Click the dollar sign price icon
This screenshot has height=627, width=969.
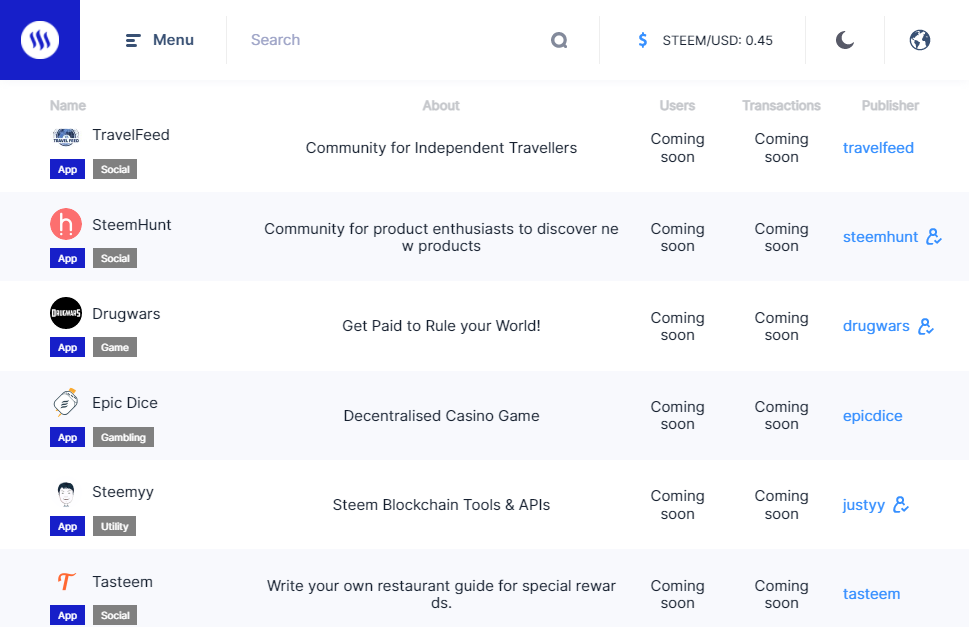(643, 40)
